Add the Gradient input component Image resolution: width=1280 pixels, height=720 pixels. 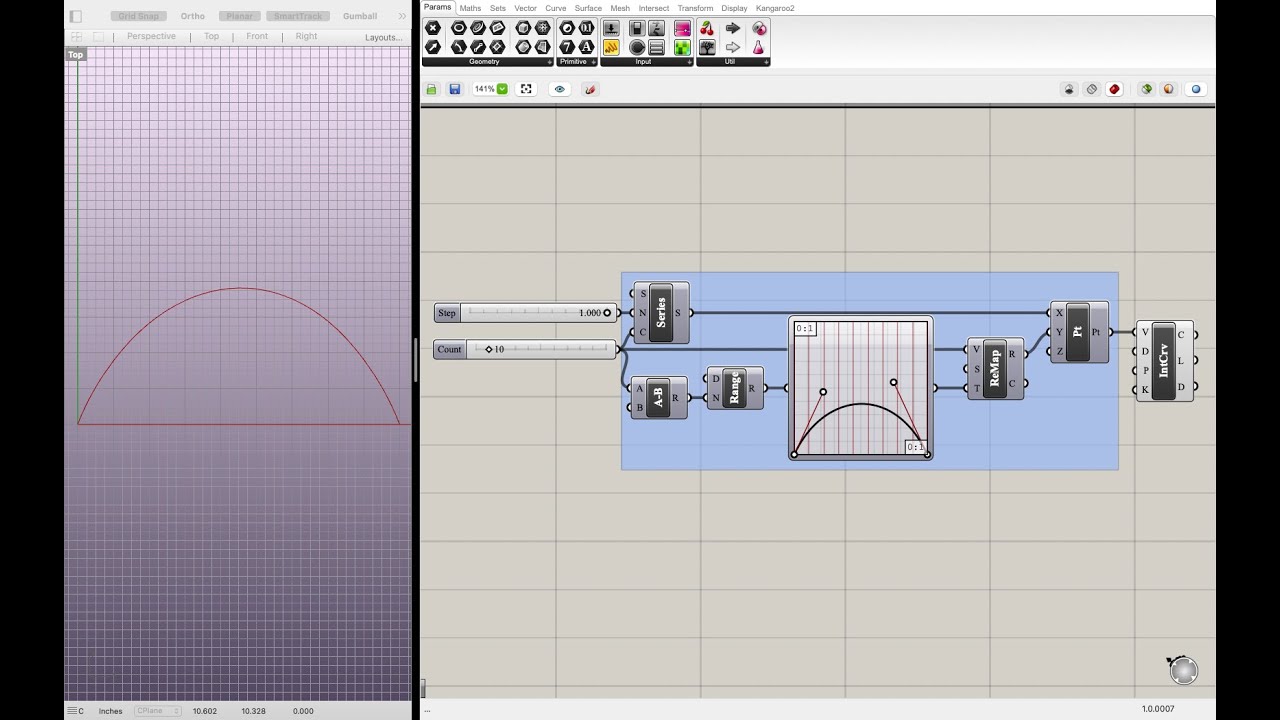point(682,28)
